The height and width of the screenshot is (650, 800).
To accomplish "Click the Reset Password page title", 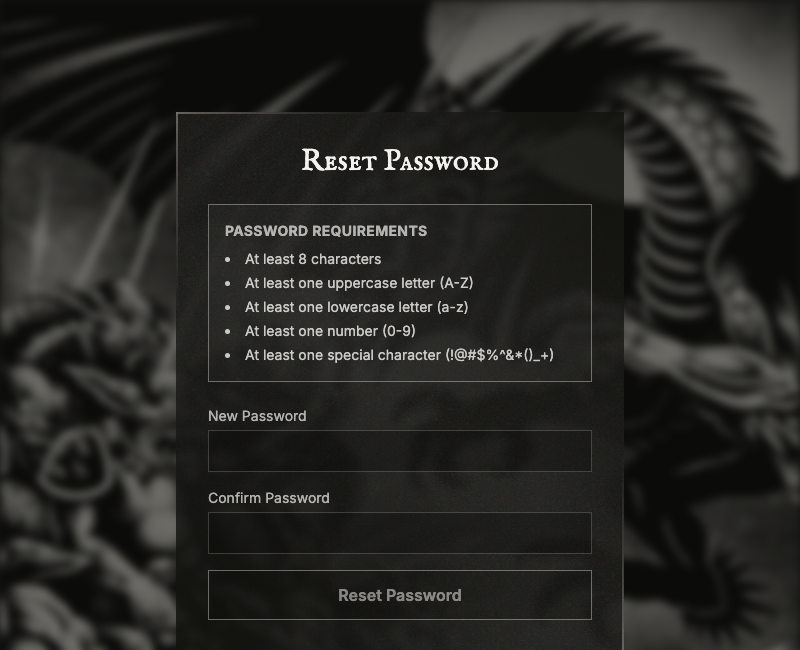I will 400,160.
